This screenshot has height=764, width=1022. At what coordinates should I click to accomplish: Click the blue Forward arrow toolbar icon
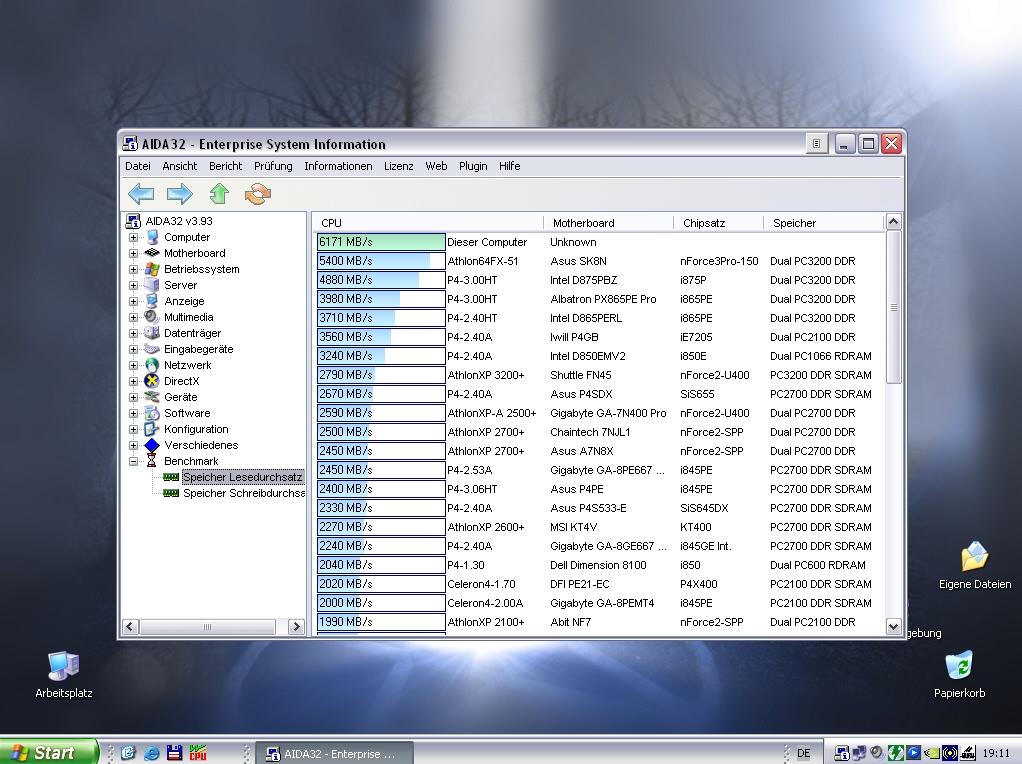click(x=179, y=194)
